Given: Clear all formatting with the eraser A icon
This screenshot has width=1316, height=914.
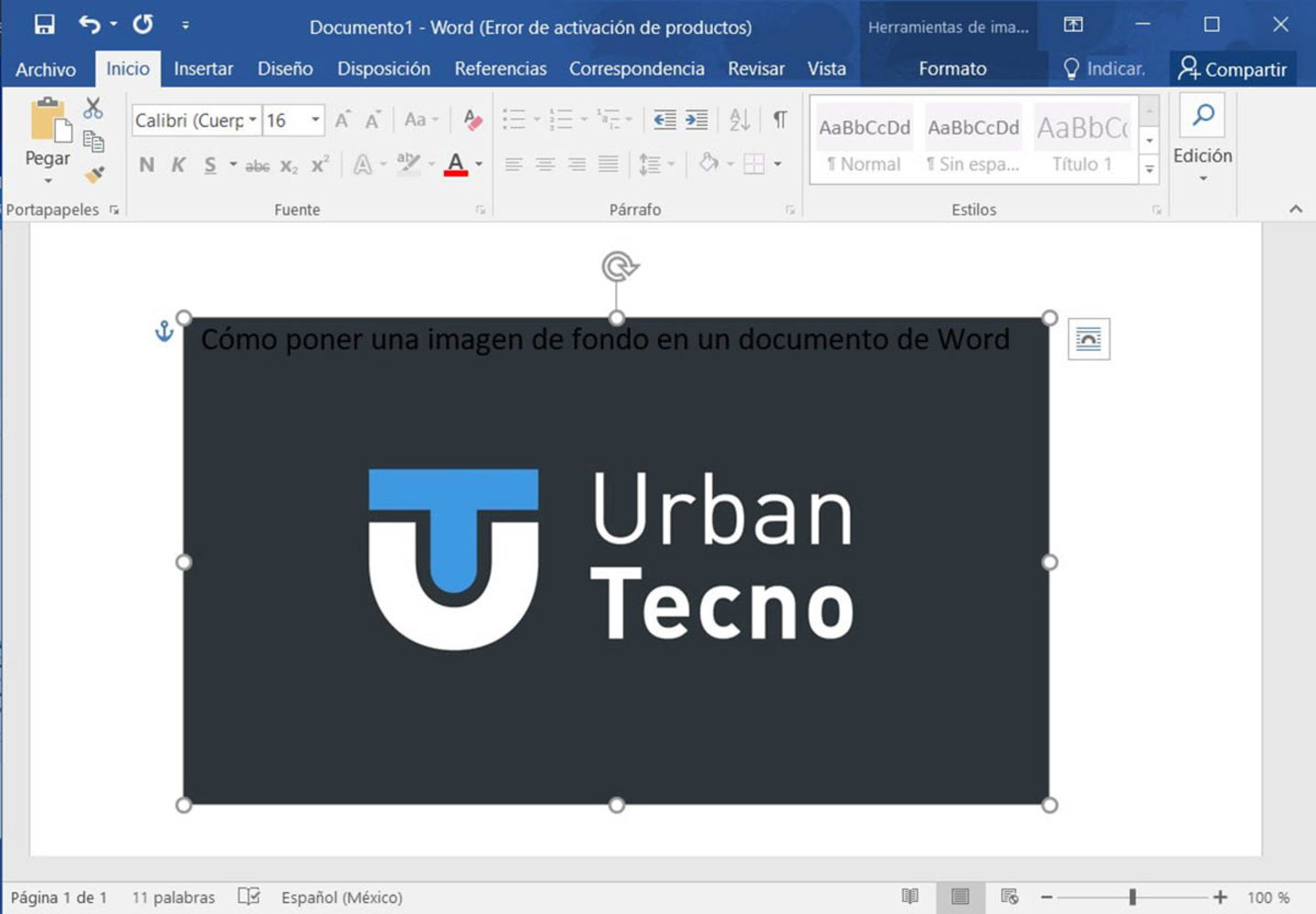Looking at the screenshot, I should [472, 120].
